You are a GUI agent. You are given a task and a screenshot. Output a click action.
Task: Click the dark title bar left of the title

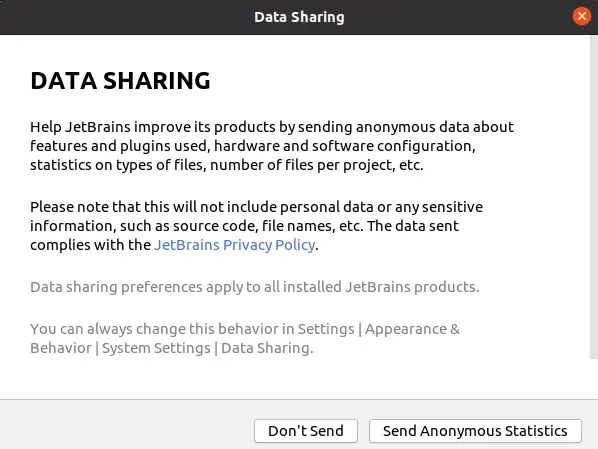(x=127, y=17)
